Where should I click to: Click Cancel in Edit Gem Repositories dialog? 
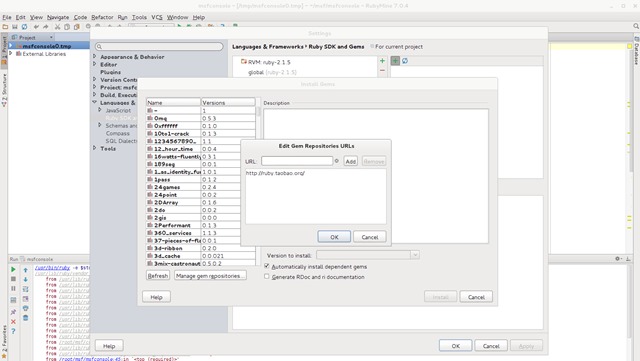pyautogui.click(x=370, y=237)
